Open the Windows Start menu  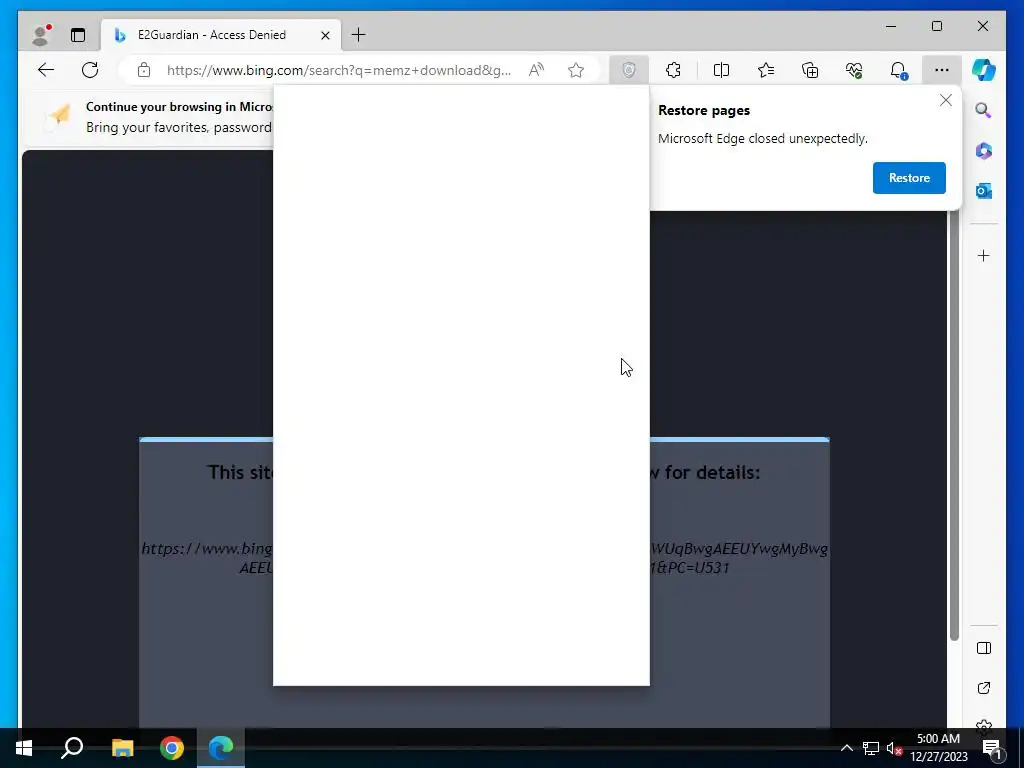click(24, 748)
